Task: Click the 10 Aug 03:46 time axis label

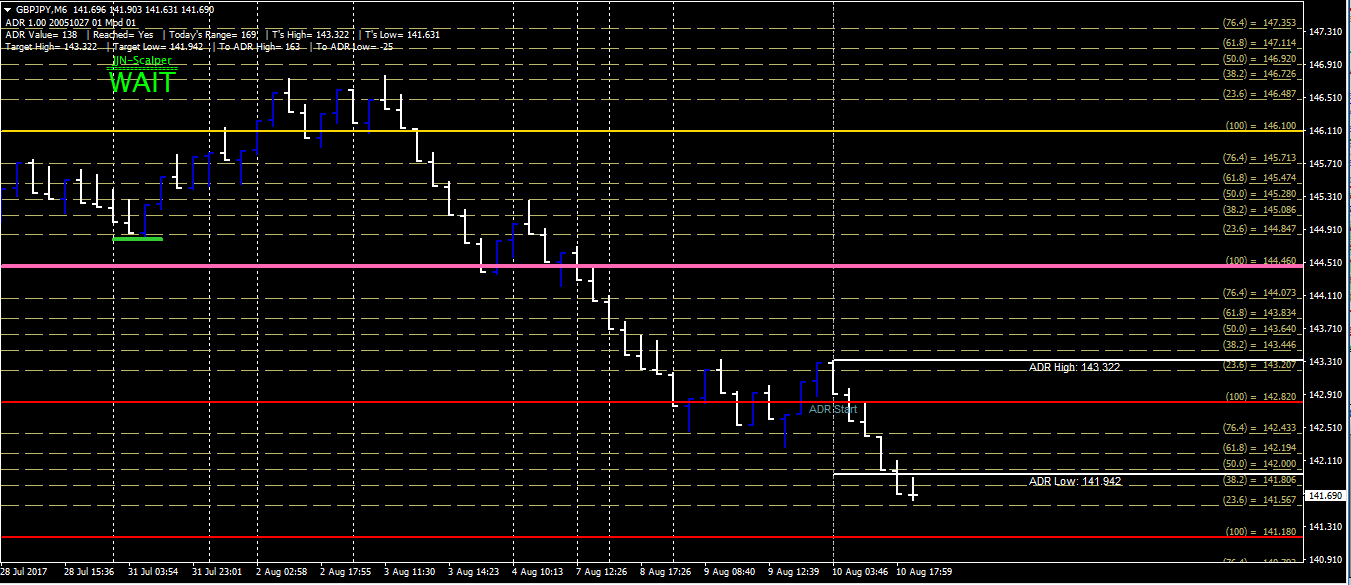Action: pyautogui.click(x=861, y=572)
